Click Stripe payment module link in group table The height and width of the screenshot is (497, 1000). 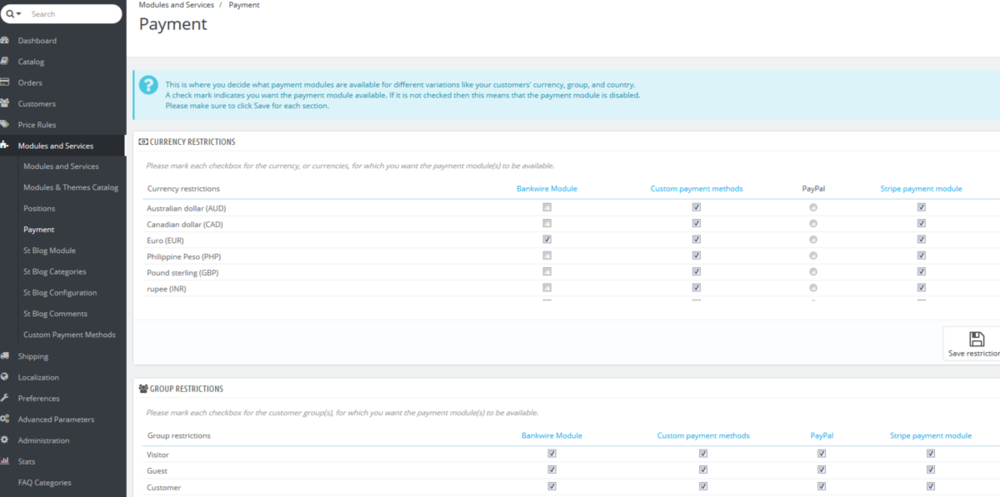(930, 436)
